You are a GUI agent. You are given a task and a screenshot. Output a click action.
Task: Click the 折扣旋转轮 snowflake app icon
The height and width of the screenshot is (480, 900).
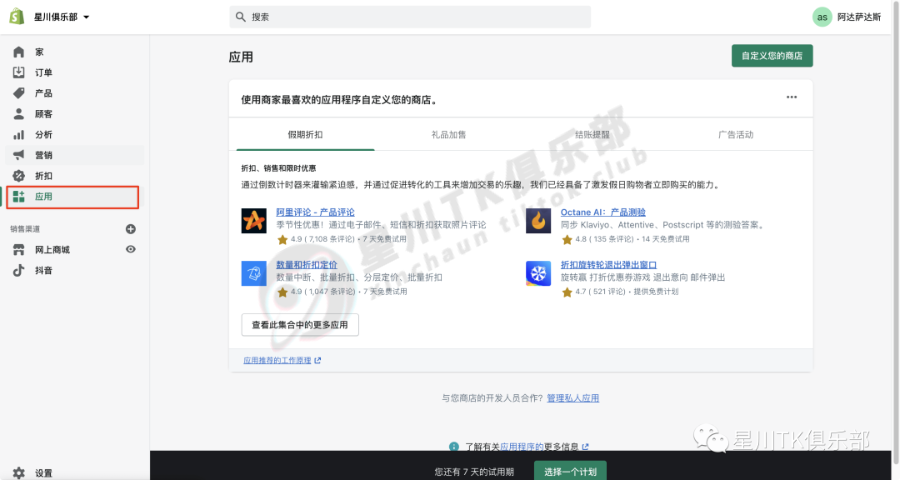538,273
